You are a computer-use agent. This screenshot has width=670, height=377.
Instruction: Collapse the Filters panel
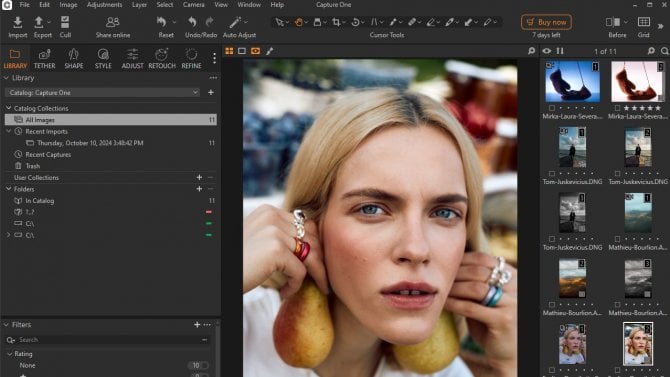click(6, 325)
